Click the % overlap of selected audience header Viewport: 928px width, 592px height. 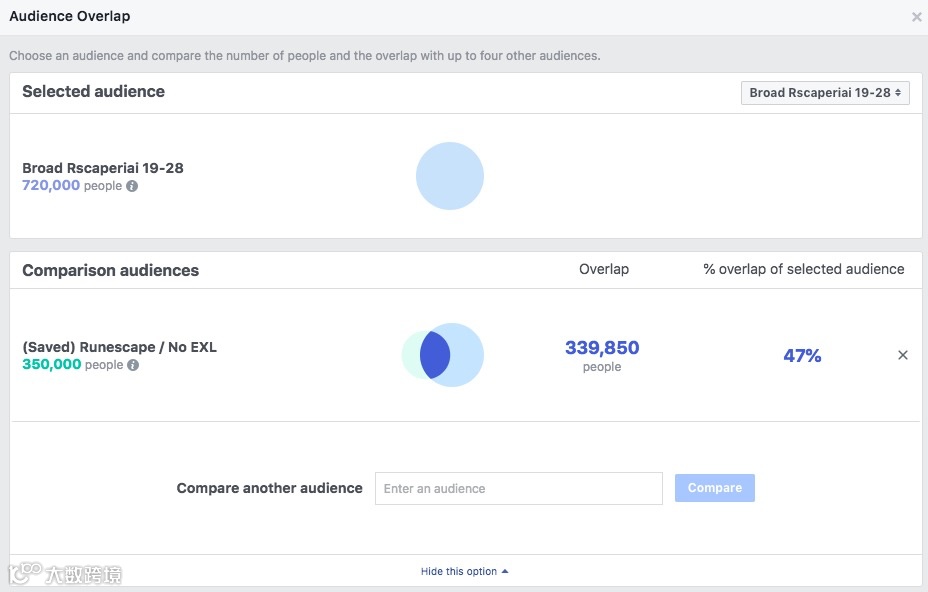(x=803, y=269)
